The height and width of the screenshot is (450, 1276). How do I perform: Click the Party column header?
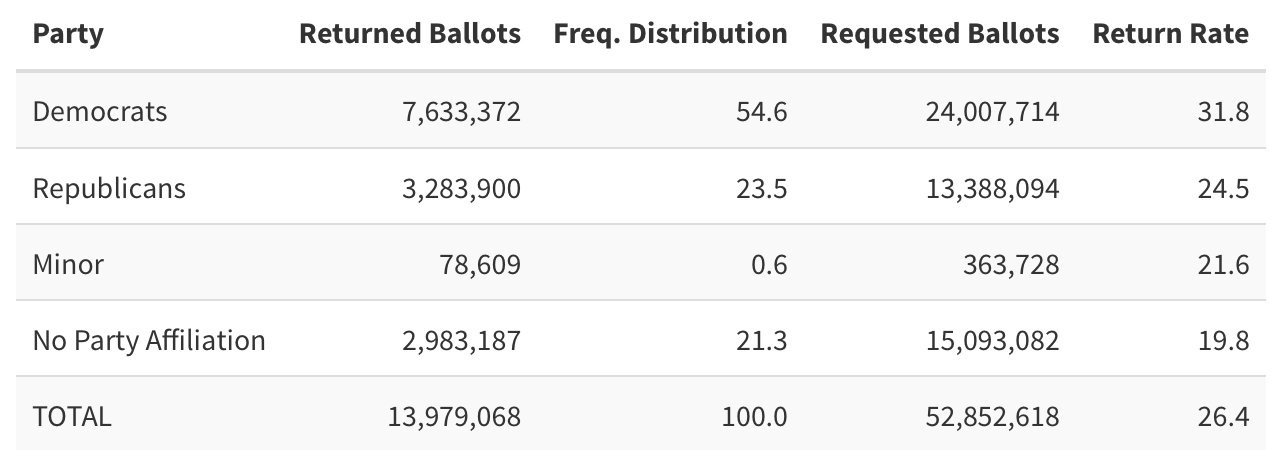point(68,34)
